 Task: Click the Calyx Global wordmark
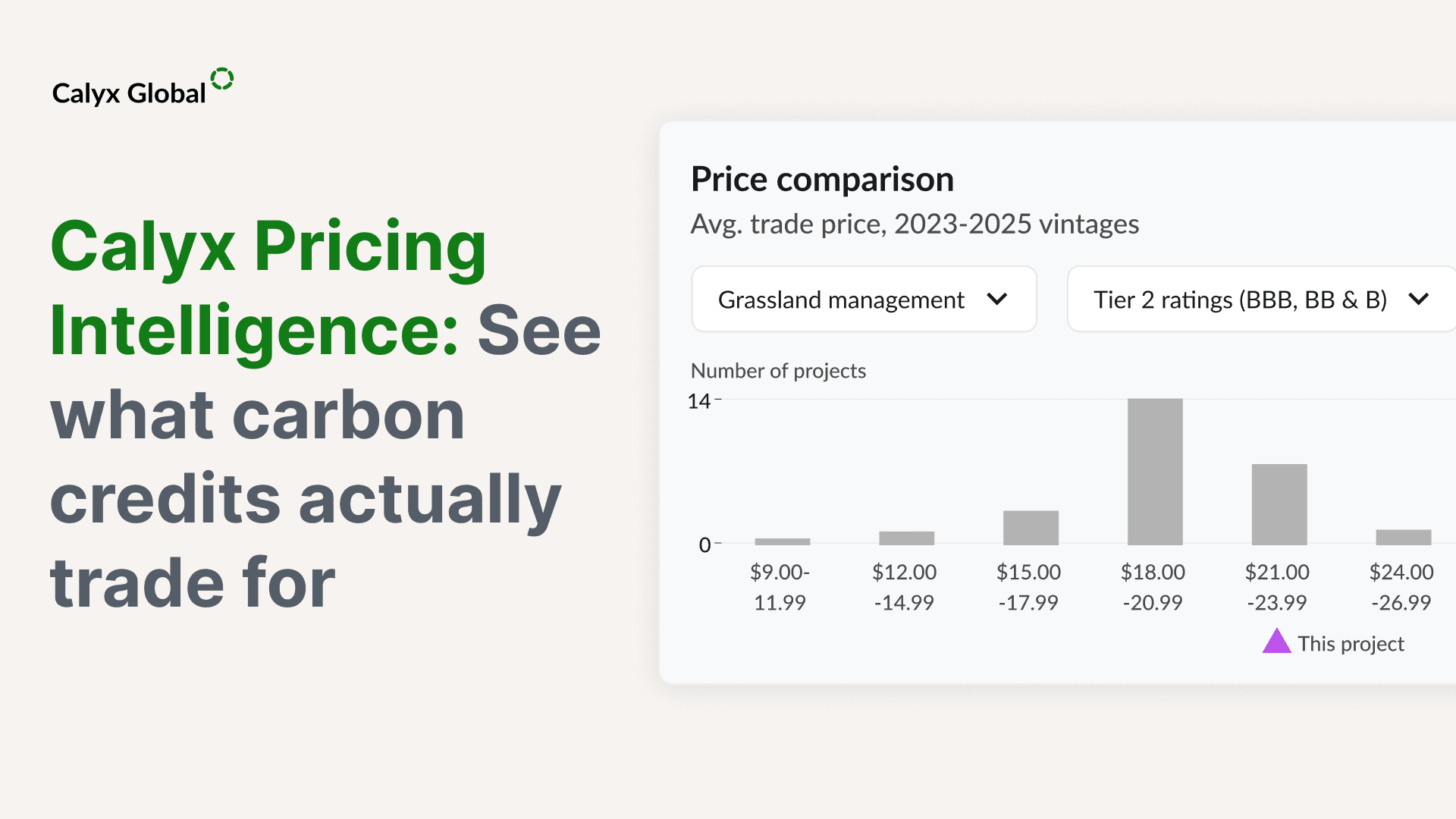[129, 93]
